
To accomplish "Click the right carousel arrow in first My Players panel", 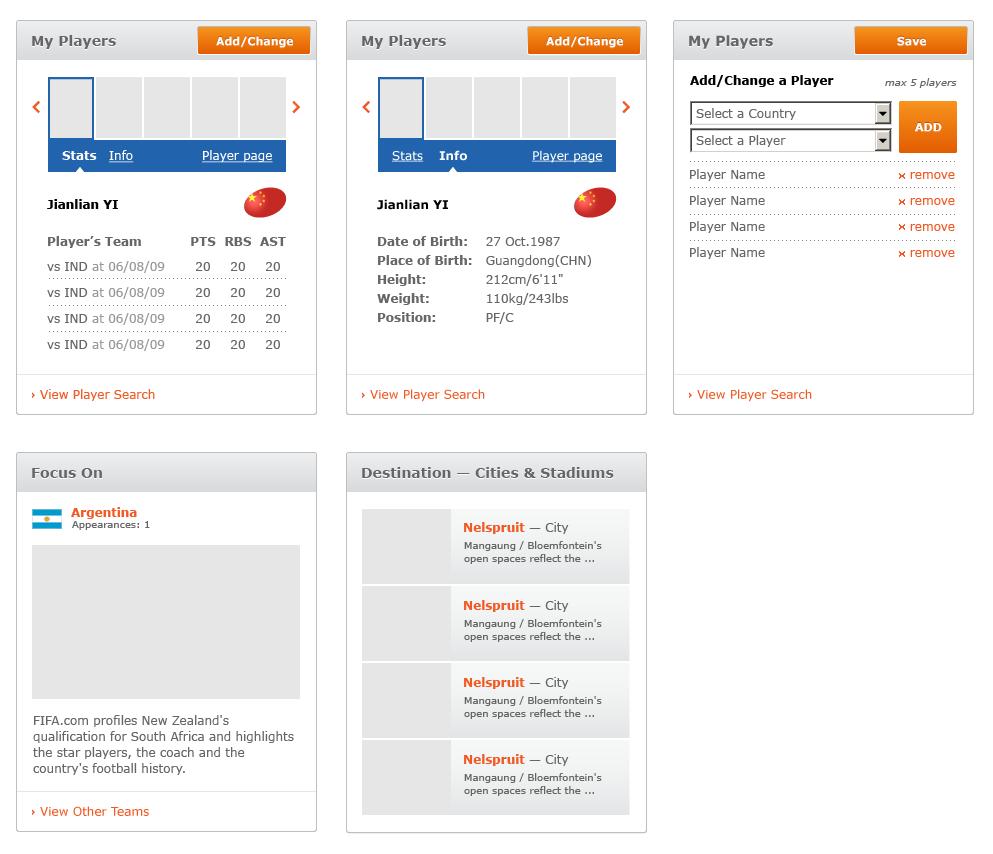I will [x=296, y=107].
